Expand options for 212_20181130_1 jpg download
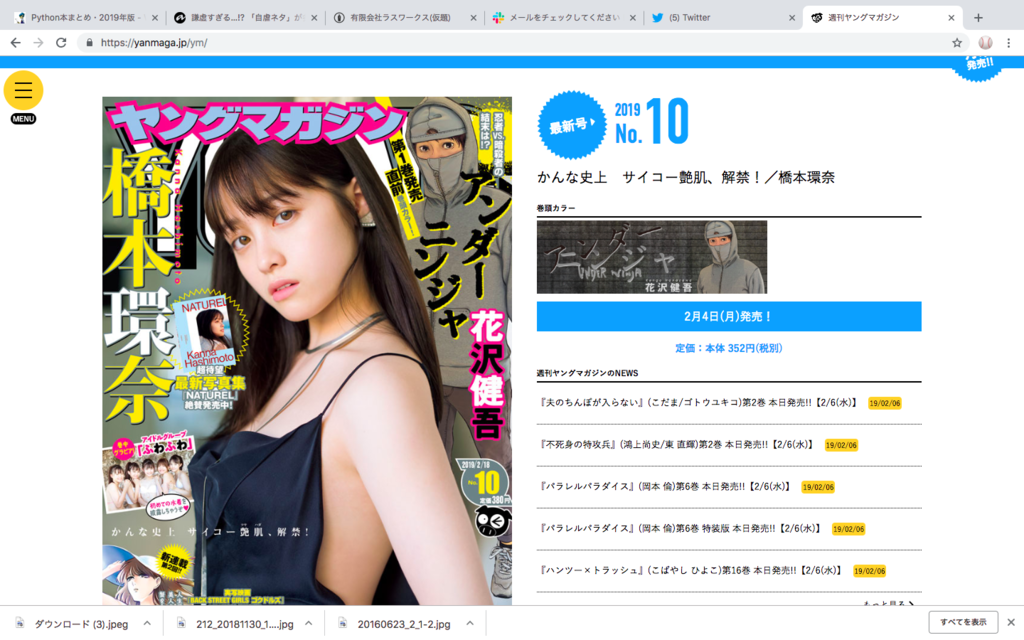The image size is (1024, 640). click(308, 624)
